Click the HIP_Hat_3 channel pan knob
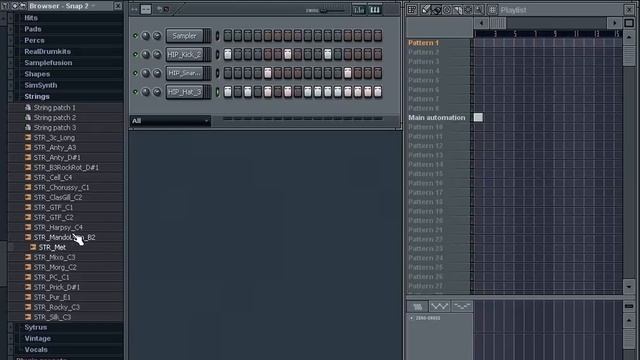 pyautogui.click(x=146, y=92)
